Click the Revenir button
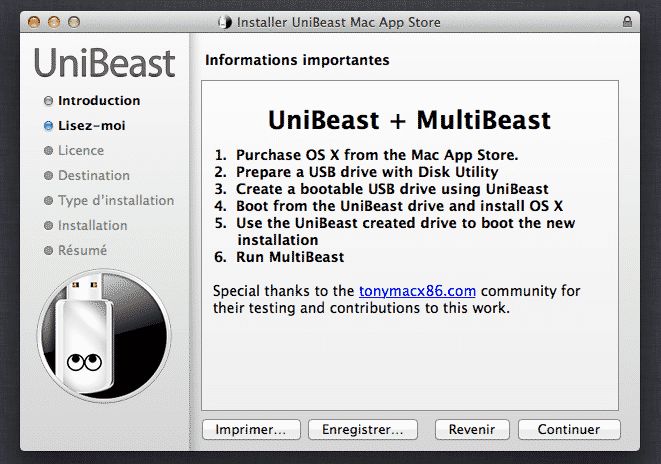Screen dimensions: 661x464 pos(472,429)
